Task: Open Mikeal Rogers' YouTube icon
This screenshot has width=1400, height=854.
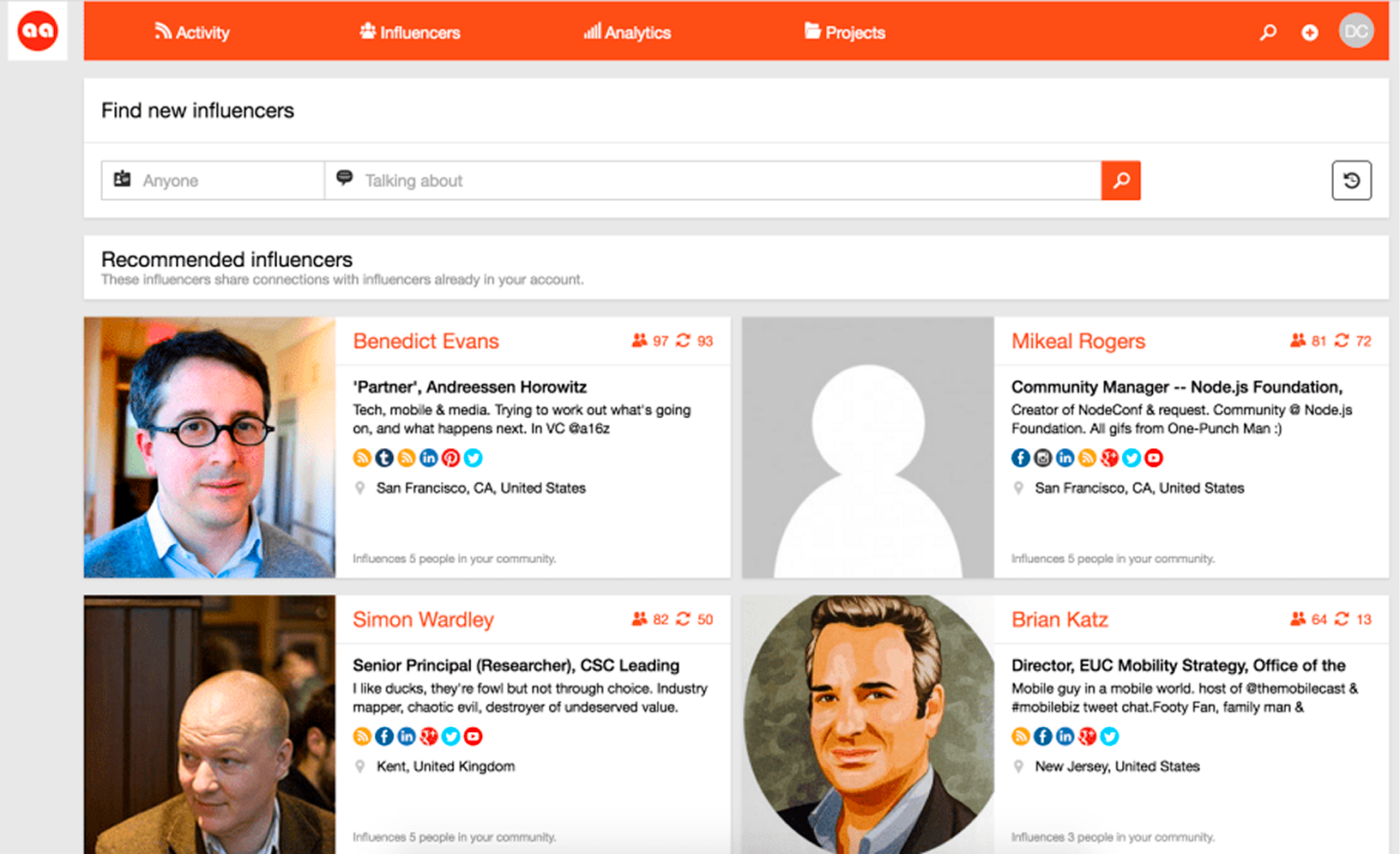Action: coord(1154,458)
